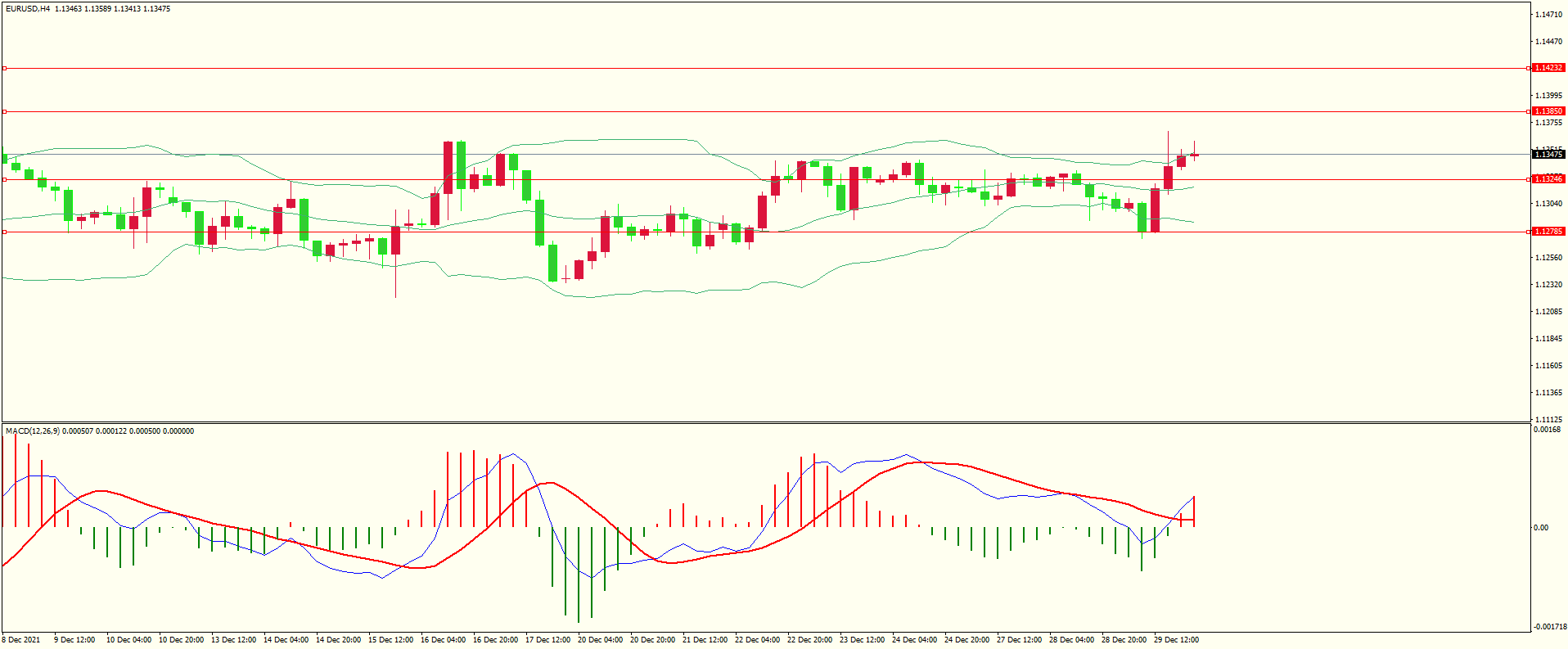The image size is (1568, 649).
Task: Select the red horizontal line at 1.13850
Action: (766, 111)
